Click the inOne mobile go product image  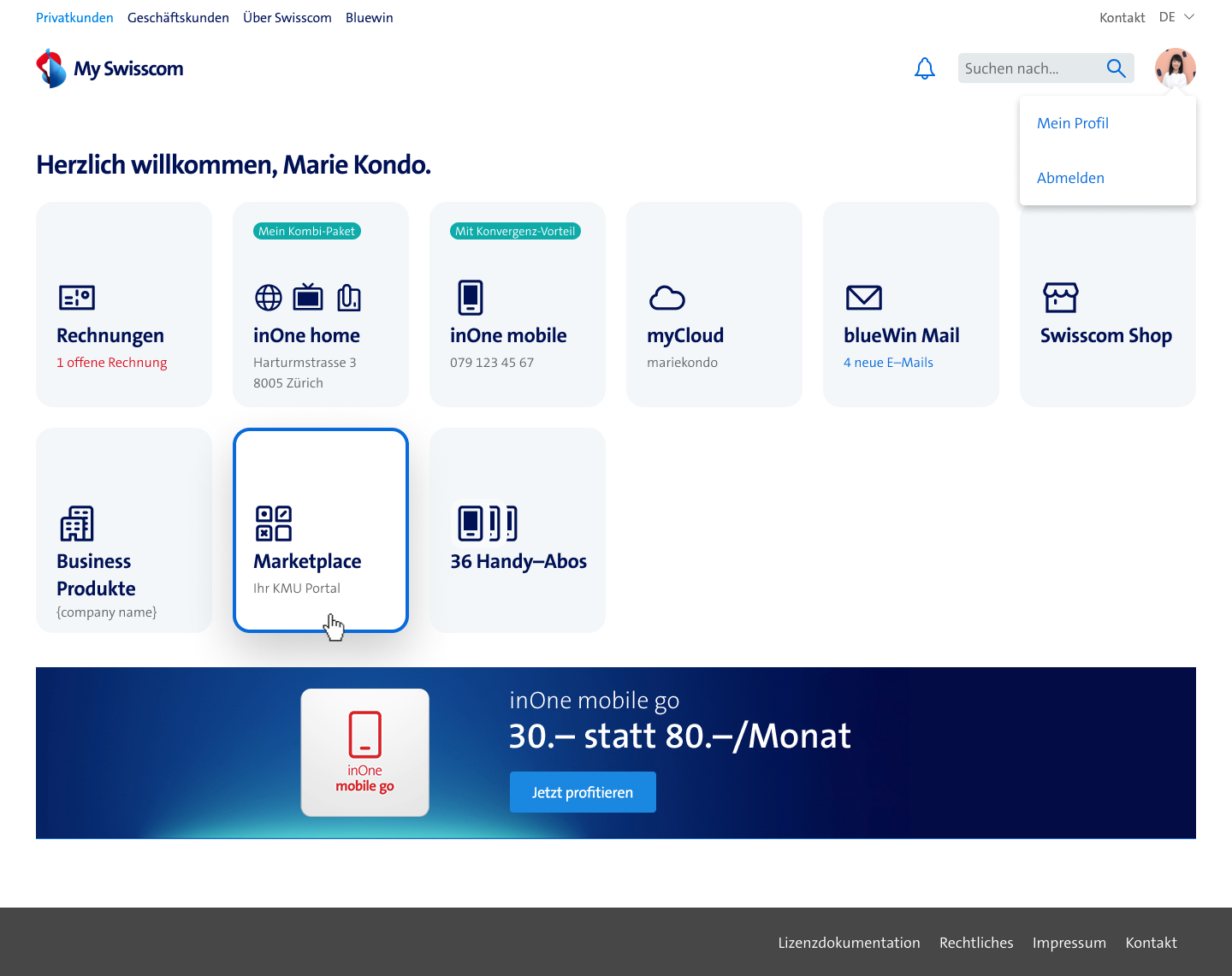pos(364,753)
